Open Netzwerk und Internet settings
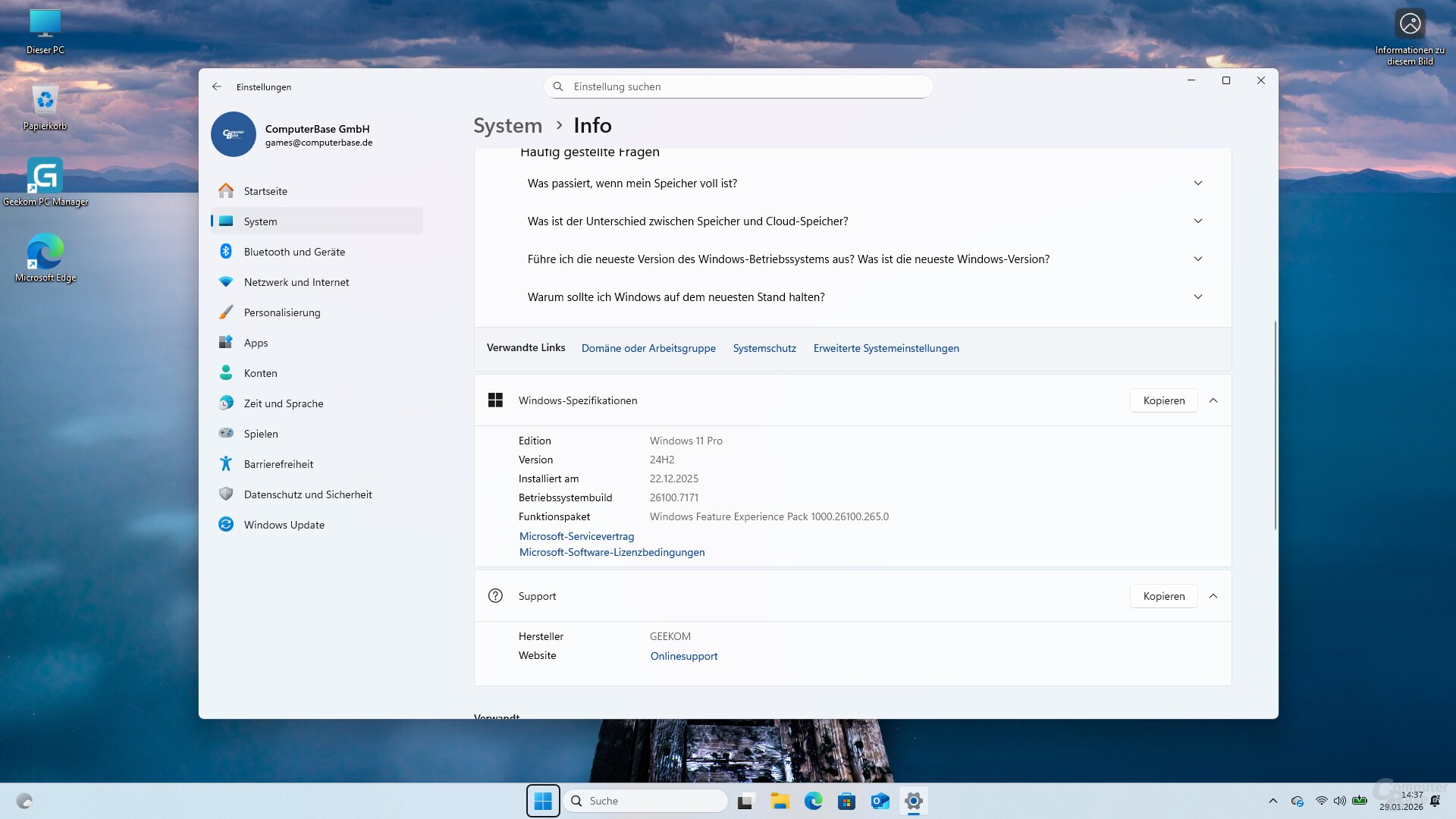This screenshot has height=819, width=1456. pos(296,281)
